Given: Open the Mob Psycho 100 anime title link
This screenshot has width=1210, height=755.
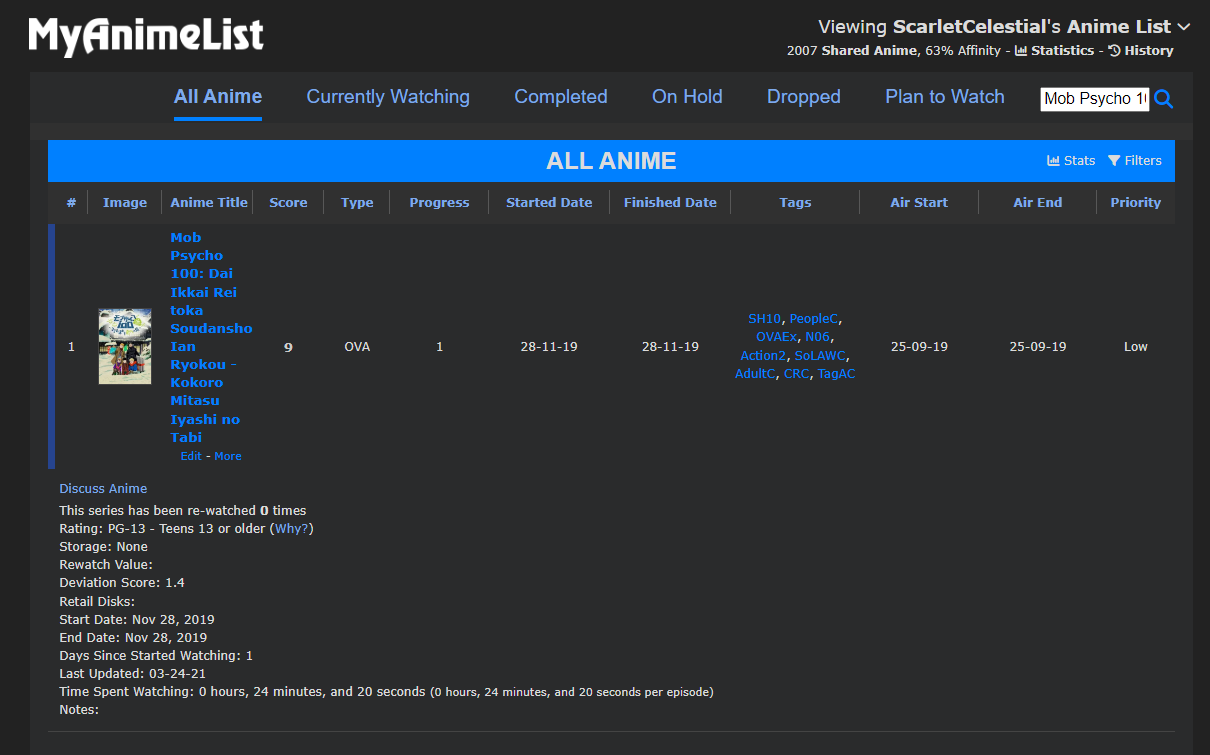Looking at the screenshot, I should pyautogui.click(x=210, y=337).
